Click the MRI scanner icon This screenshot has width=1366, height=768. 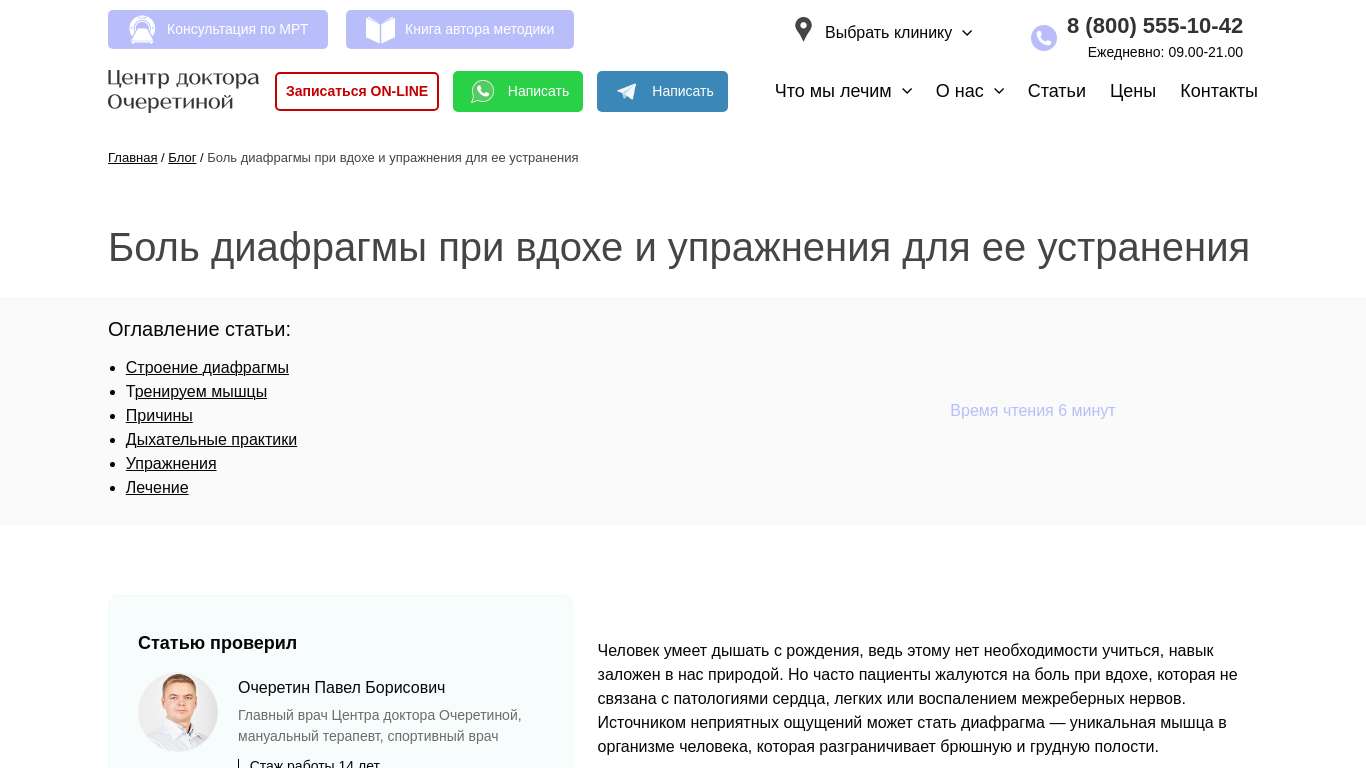coord(142,30)
